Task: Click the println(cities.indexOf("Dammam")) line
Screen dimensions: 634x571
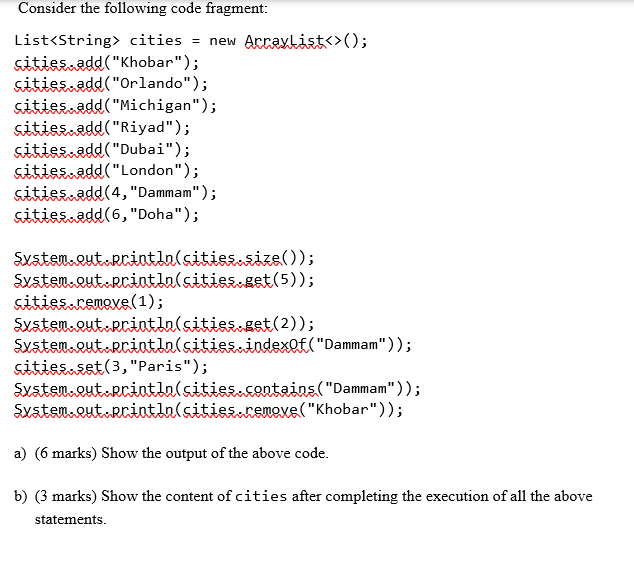Action: [x=213, y=345]
